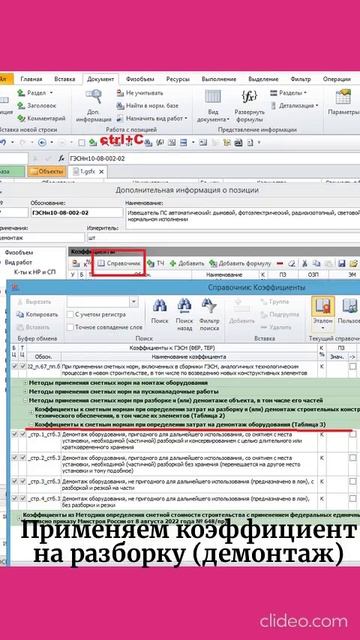Switch to the Главная ribbon tab
360x640 pixels.
pyautogui.click(x=31, y=79)
